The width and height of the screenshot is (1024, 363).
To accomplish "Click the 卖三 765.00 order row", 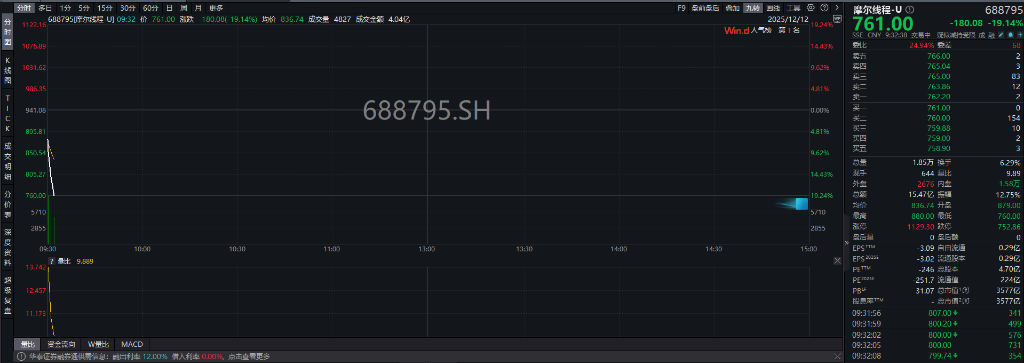I will pos(936,76).
